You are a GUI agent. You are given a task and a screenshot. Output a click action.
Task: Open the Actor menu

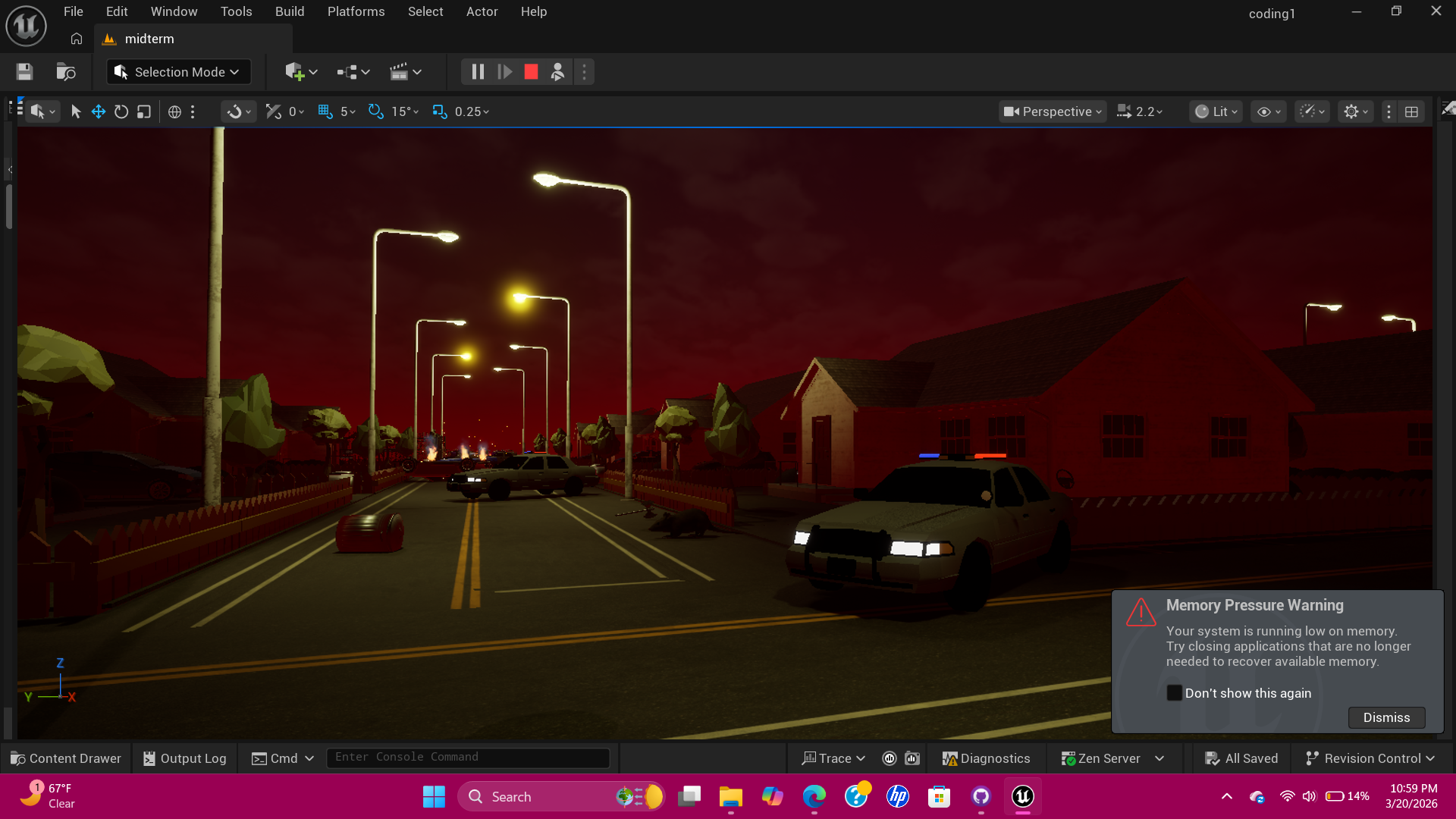coord(482,11)
